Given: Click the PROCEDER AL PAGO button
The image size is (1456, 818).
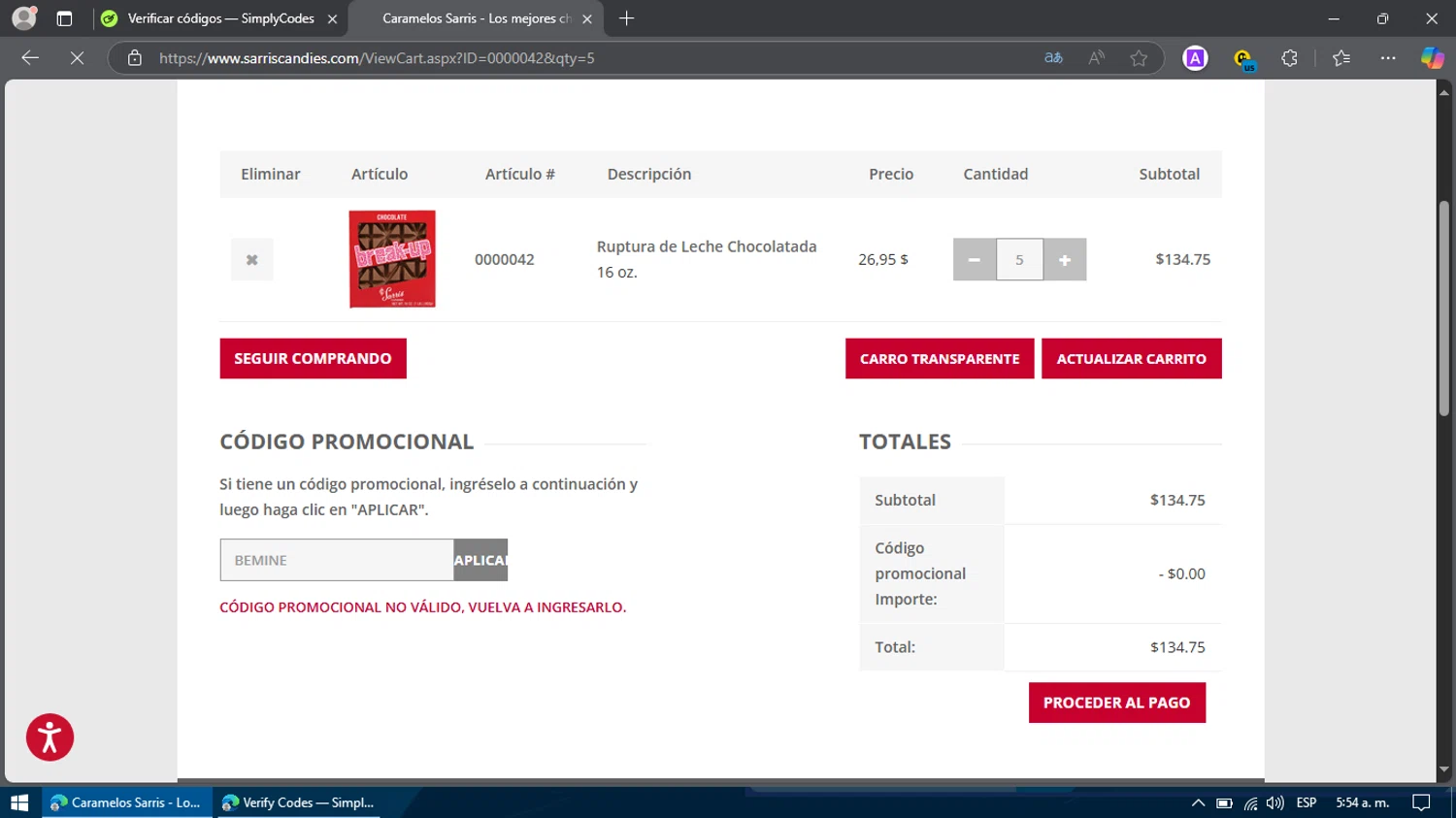Looking at the screenshot, I should pyautogui.click(x=1116, y=703).
